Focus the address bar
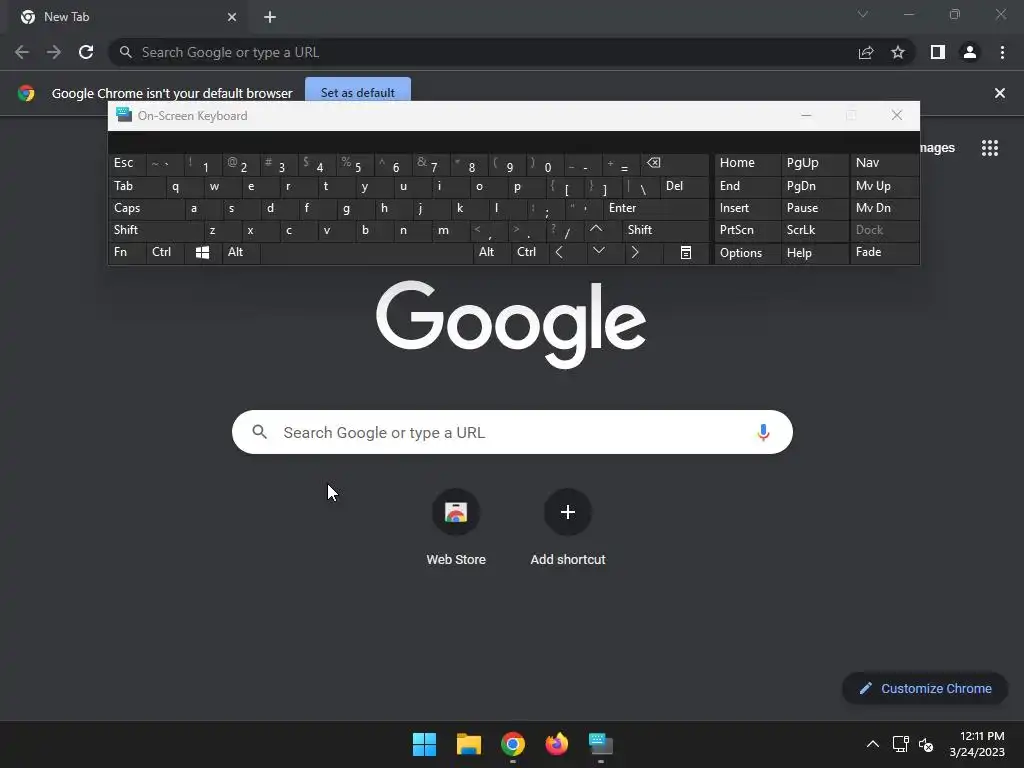The image size is (1024, 768). point(483,52)
